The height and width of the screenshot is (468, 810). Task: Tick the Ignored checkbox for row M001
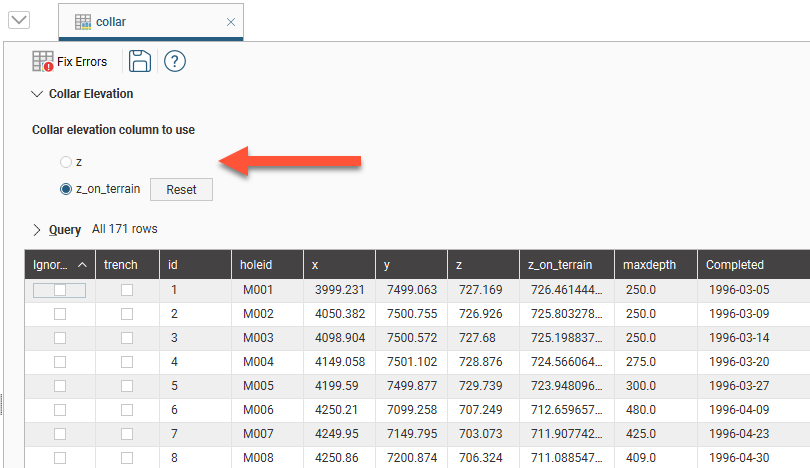(x=60, y=290)
